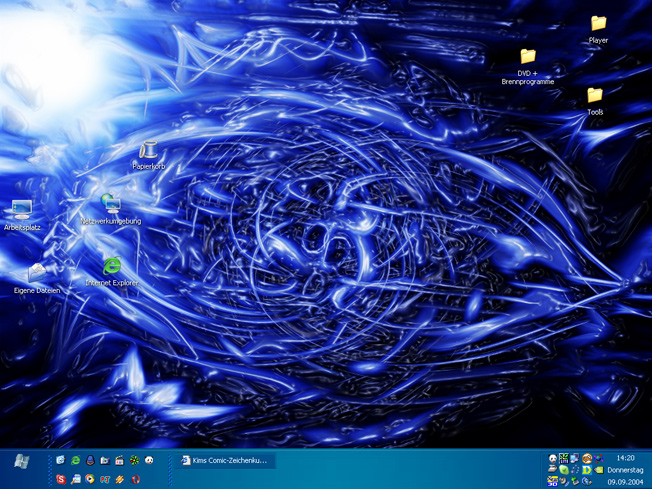The width and height of the screenshot is (652, 489).
Task: Select the Arbeitsplatz desktop icon
Action: tap(21, 210)
